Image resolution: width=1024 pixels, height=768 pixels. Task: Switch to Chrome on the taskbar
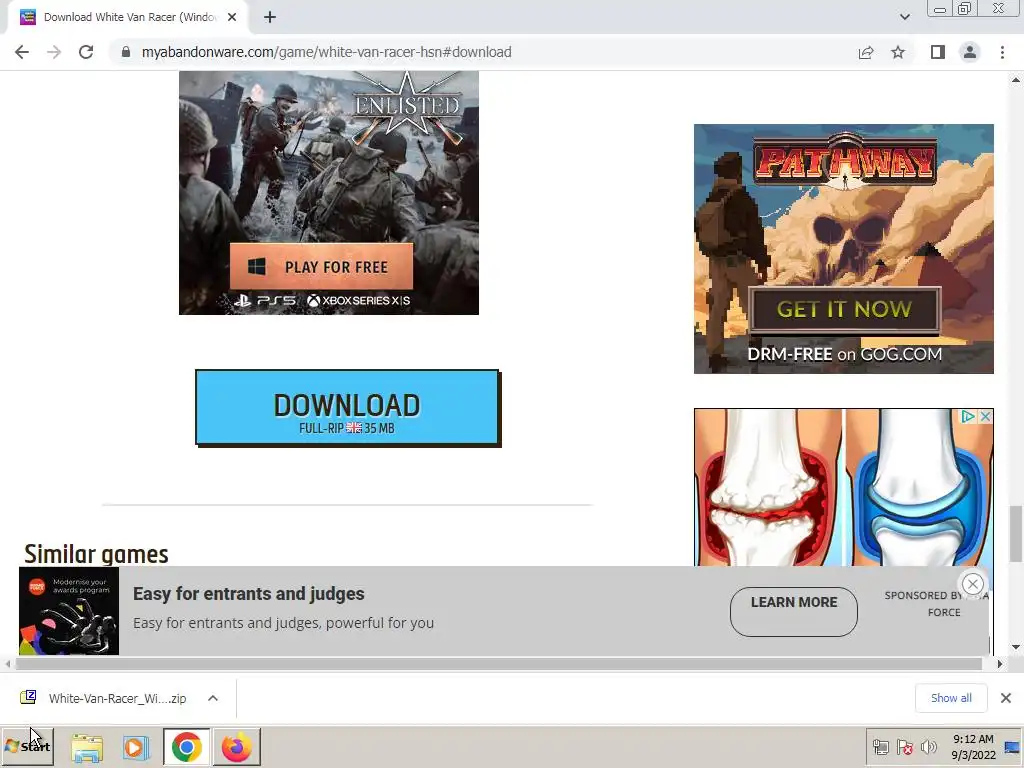[187, 747]
